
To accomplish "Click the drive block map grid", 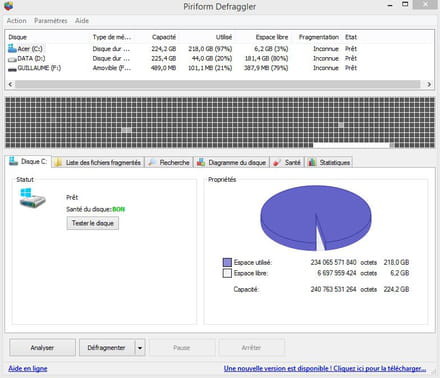I will [x=220, y=122].
